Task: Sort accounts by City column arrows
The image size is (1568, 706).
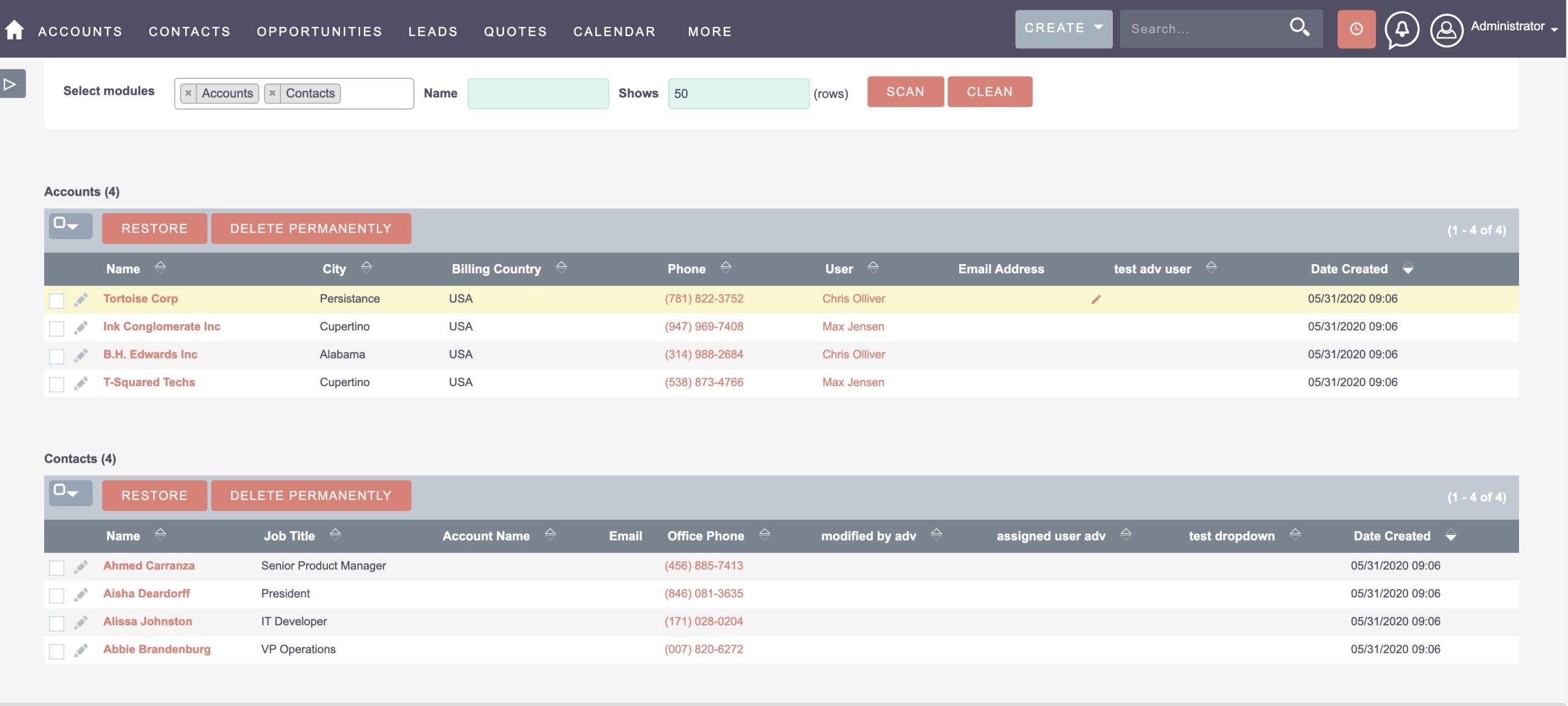Action: pyautogui.click(x=366, y=268)
